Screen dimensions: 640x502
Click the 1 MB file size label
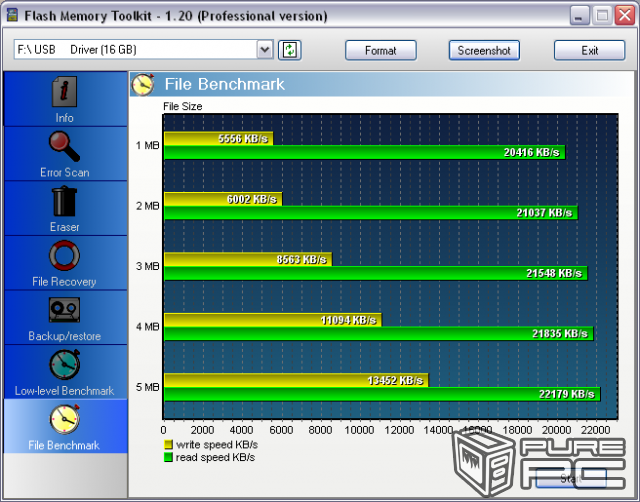pos(147,145)
